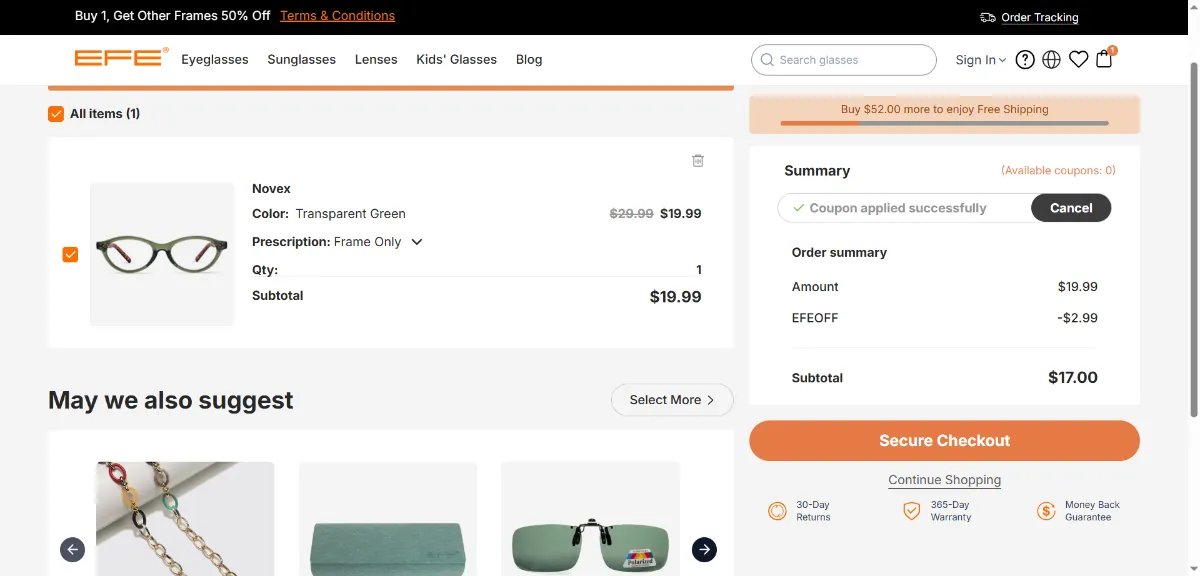Click the free shipping progress bar
1200x576 pixels.
point(944,123)
